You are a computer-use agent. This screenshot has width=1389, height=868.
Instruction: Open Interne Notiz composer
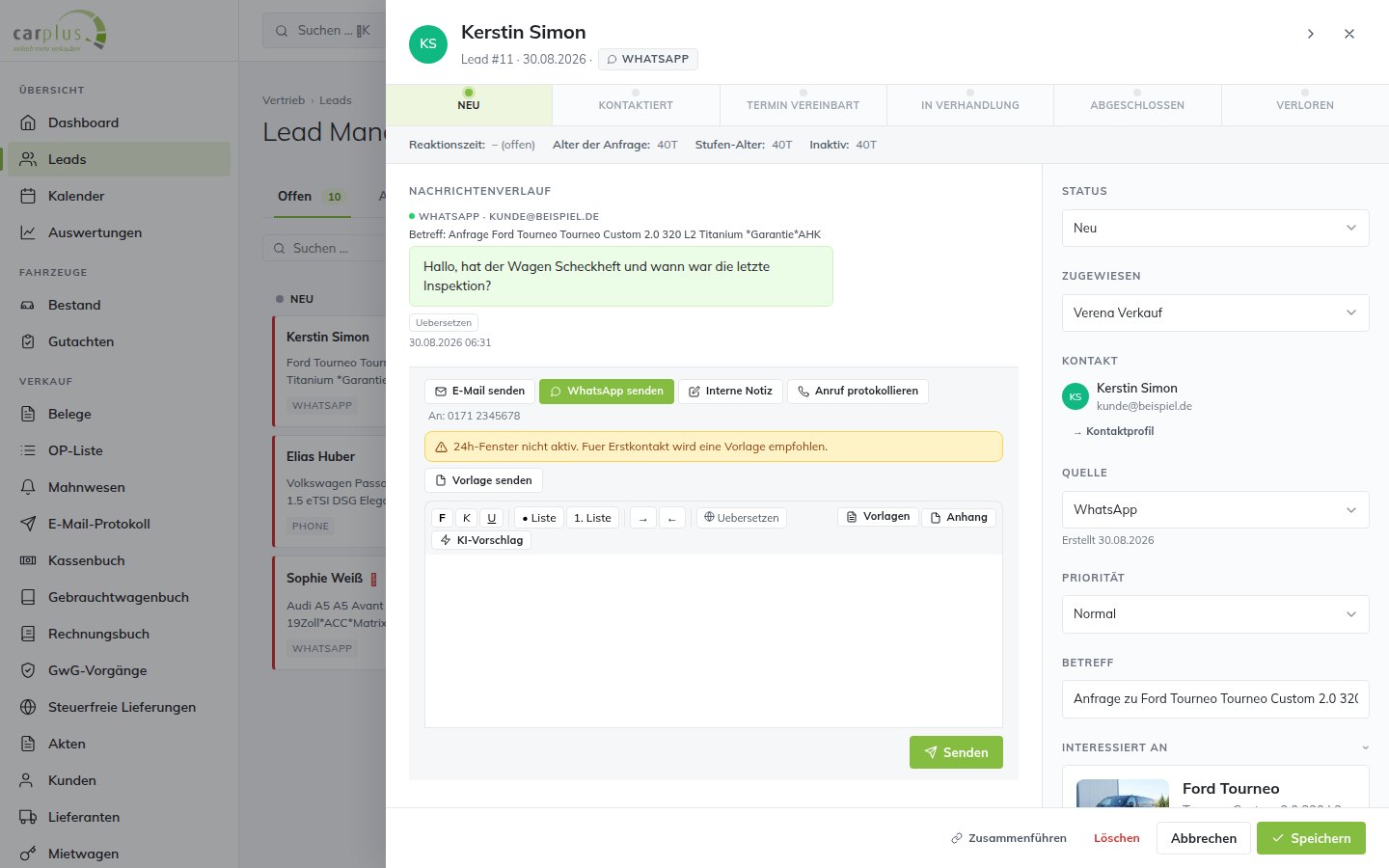[730, 391]
